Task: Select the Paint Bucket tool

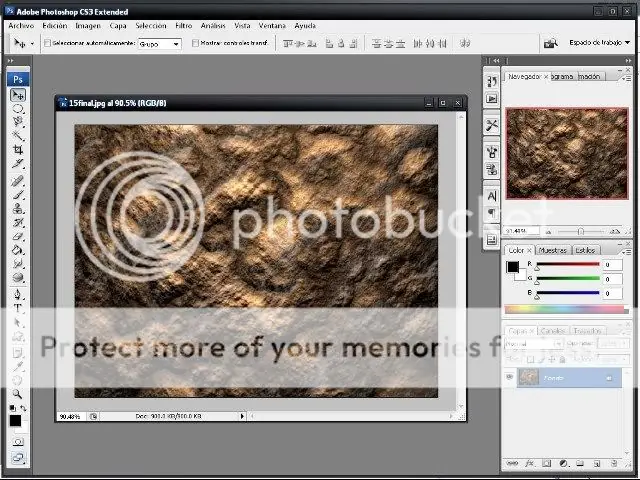Action: [18, 250]
